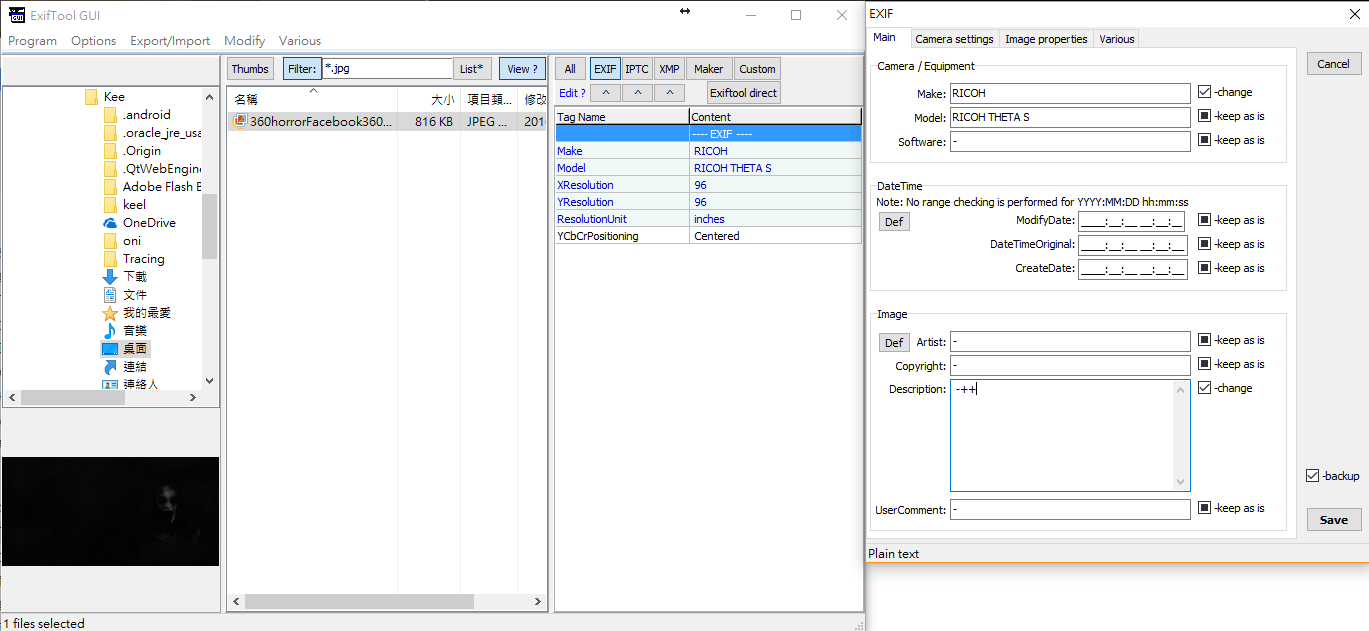This screenshot has height=631, width=1369.
Task: Open the Modify menu
Action: 245,41
